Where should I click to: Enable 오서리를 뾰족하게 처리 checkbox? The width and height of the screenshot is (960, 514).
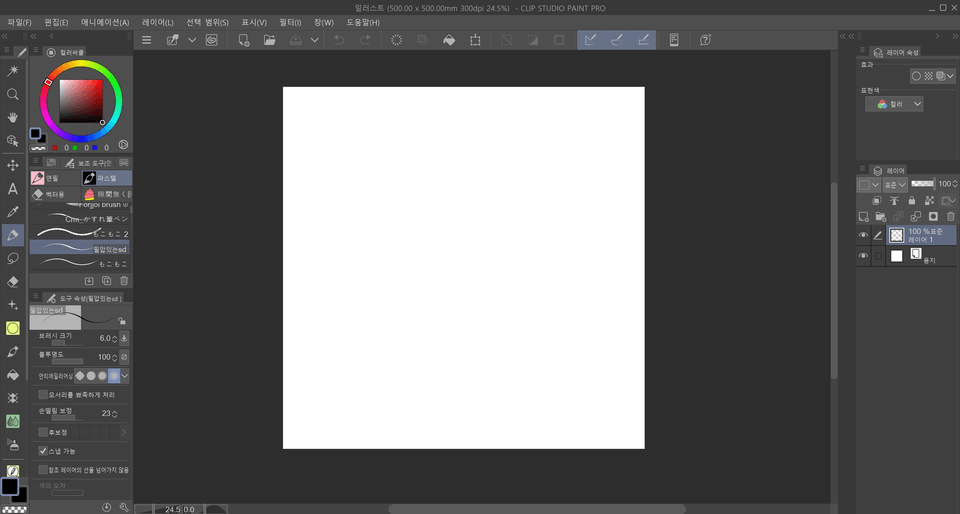[43, 395]
